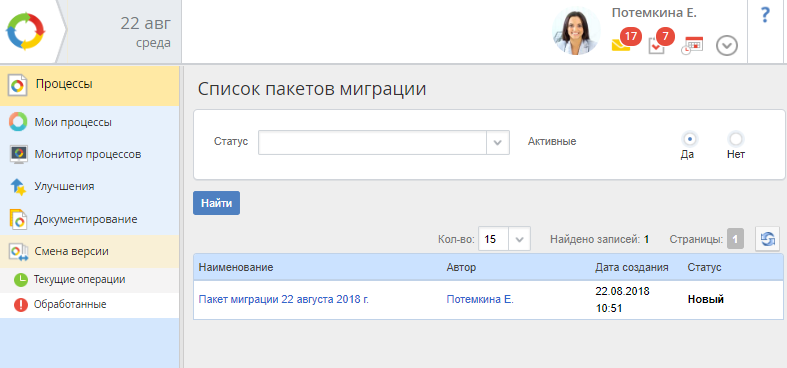
Task: Open Процессы section header in sidebar
Action: [x=89, y=85]
